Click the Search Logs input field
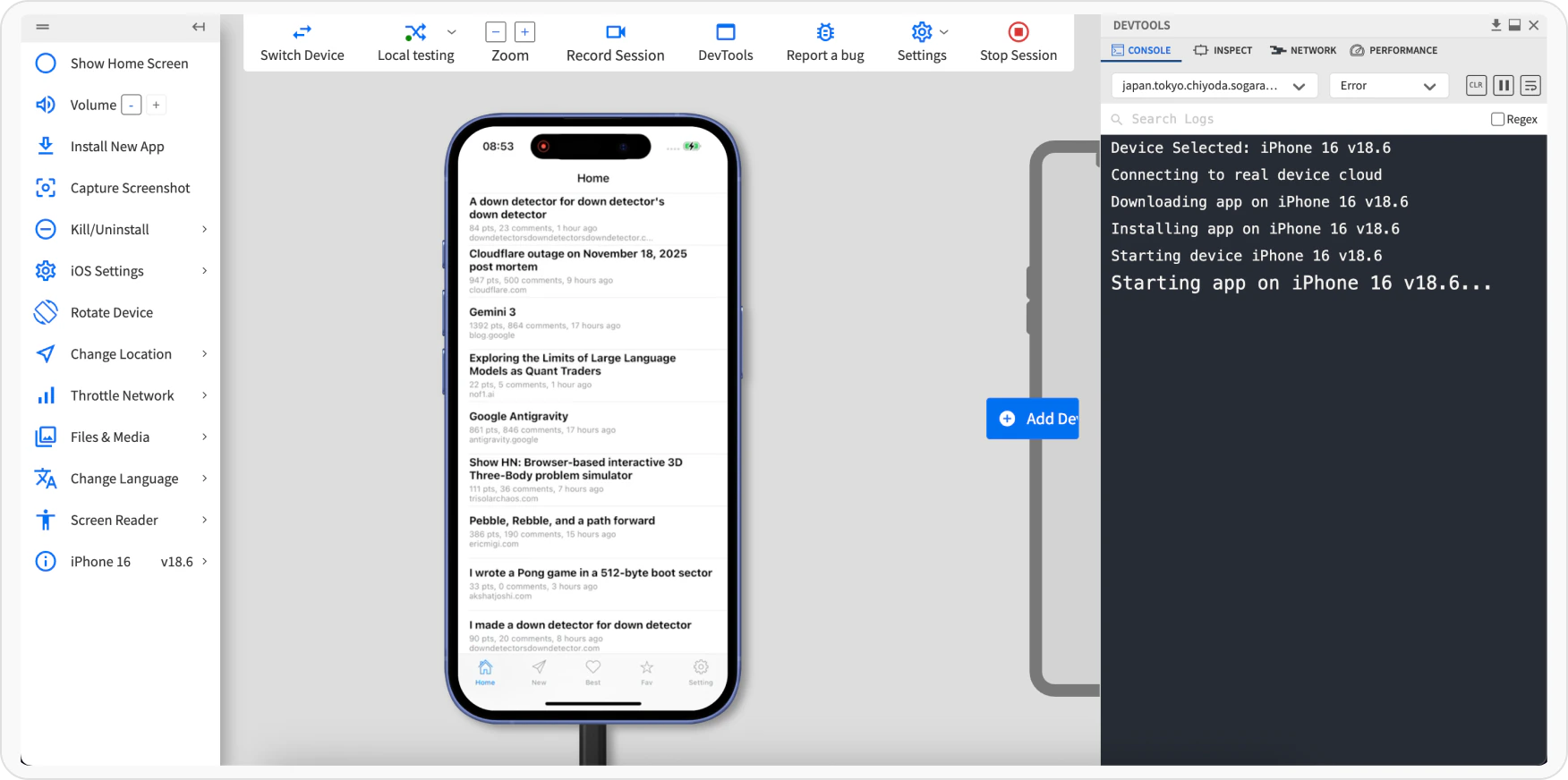 [x=1298, y=119]
